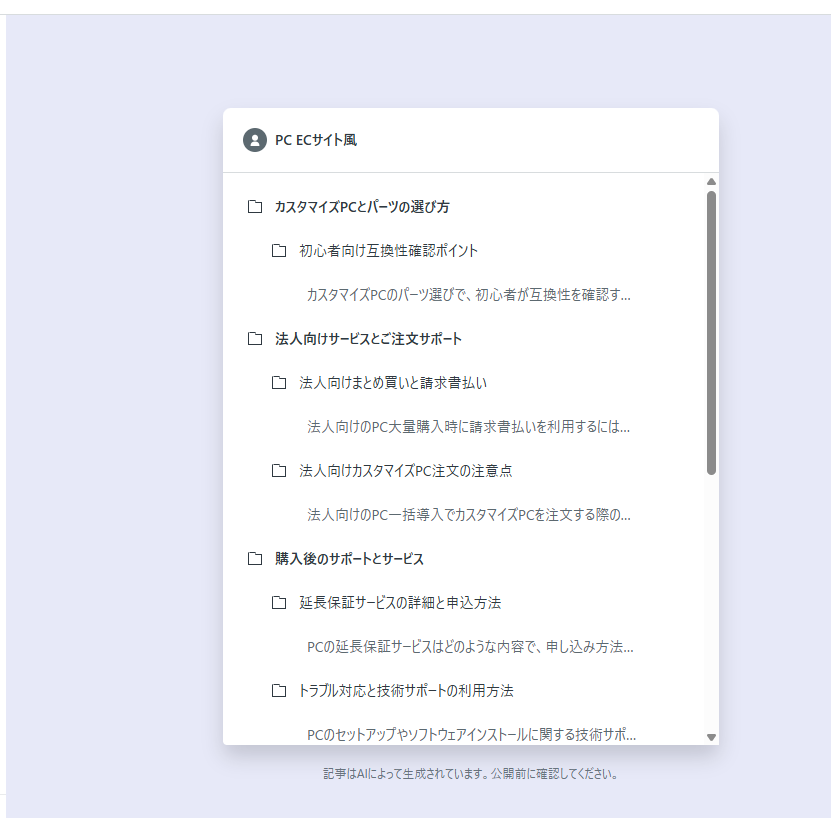The height and width of the screenshot is (818, 831).
Task: Click the folder icon beside 法人向けまとめ買いと請求書払い
Action: click(280, 382)
